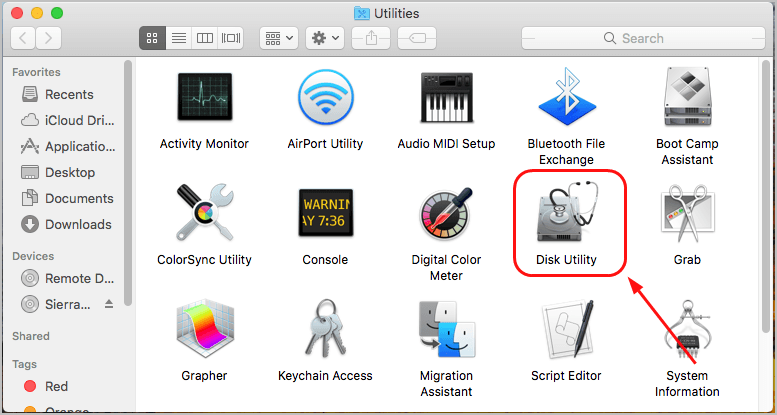Image resolution: width=777 pixels, height=415 pixels.
Task: Open Applications in the sidebar
Action: coord(66,147)
